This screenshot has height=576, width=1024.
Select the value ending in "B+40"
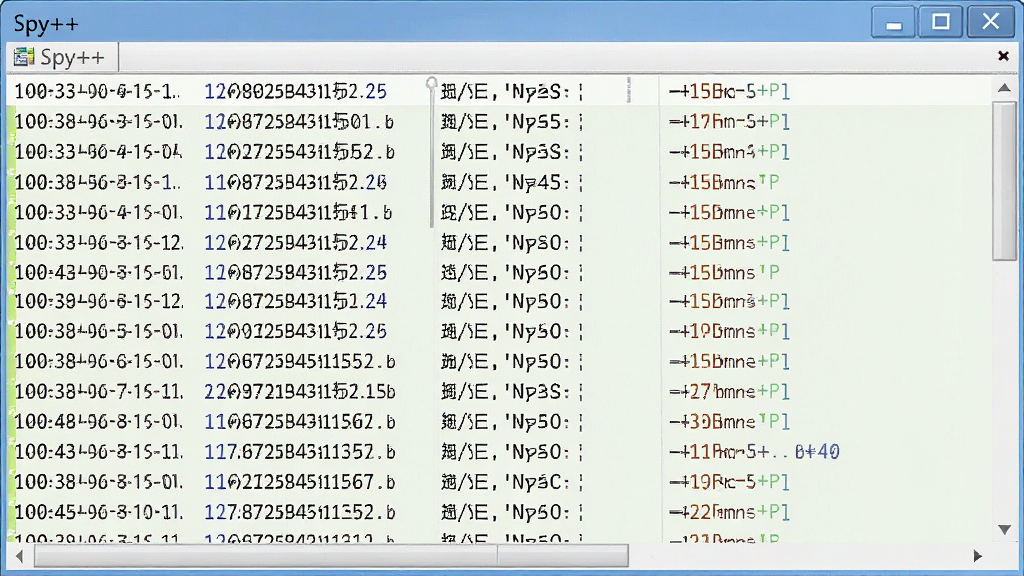click(754, 452)
